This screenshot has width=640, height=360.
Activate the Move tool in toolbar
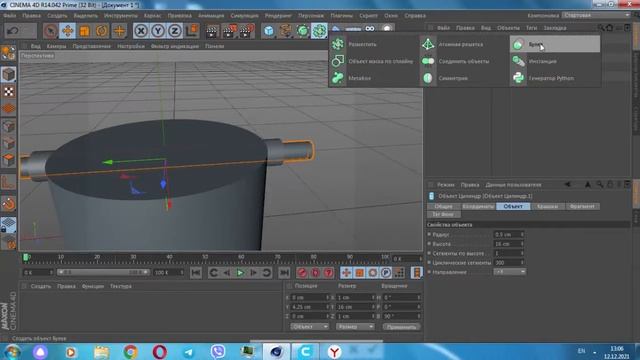(67, 31)
